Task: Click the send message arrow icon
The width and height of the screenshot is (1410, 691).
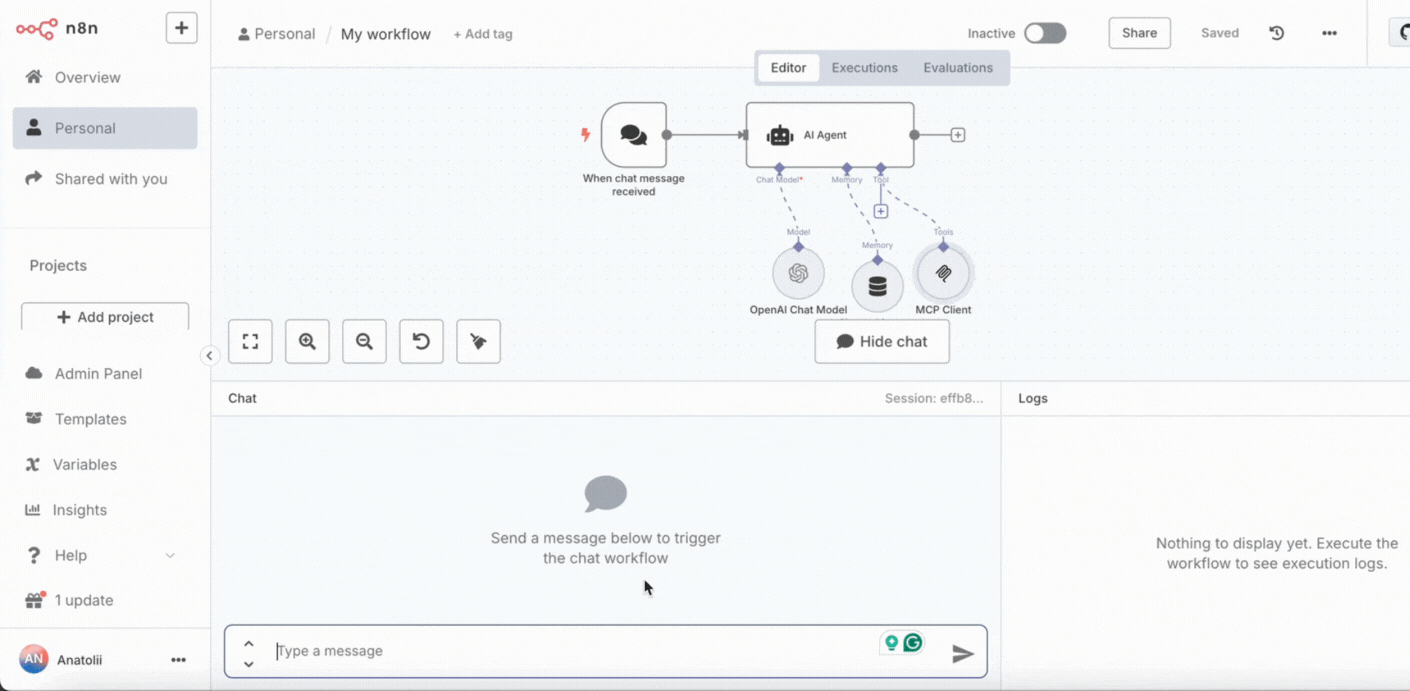Action: click(963, 654)
